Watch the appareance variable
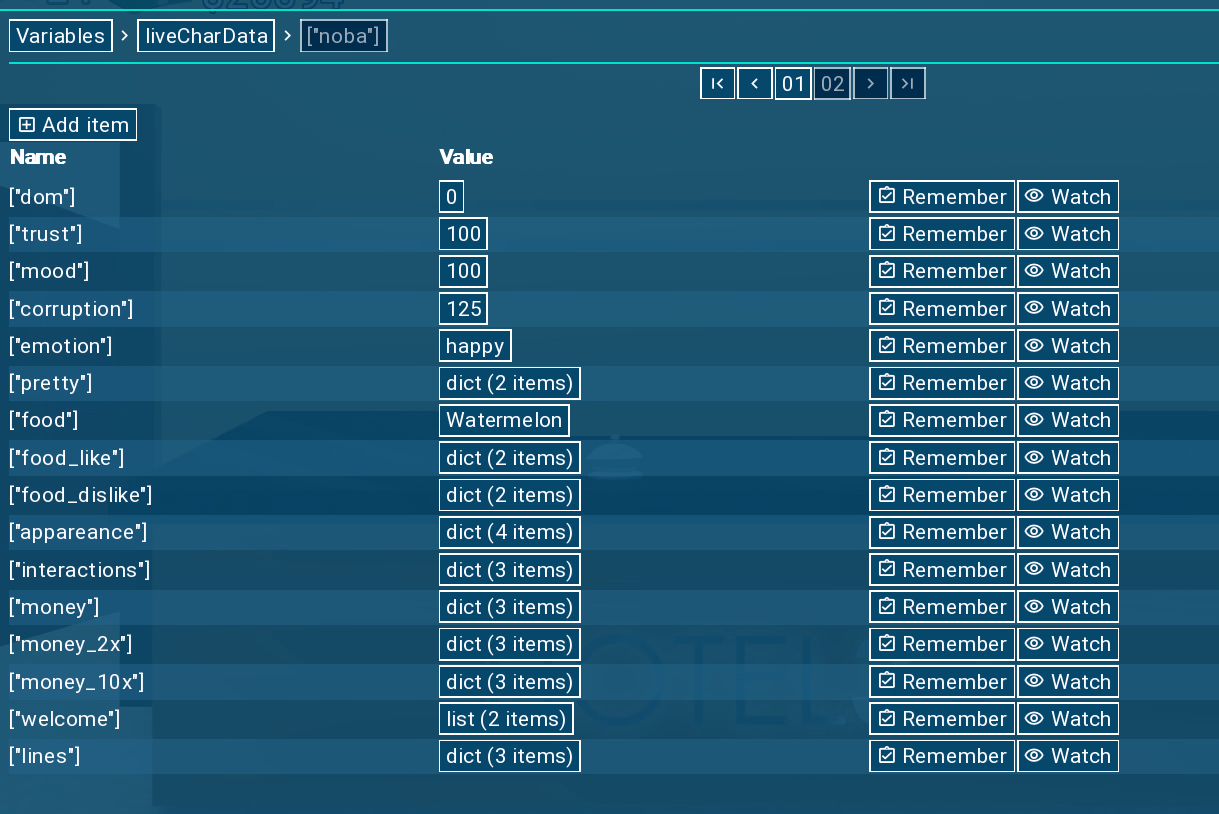 point(1068,532)
